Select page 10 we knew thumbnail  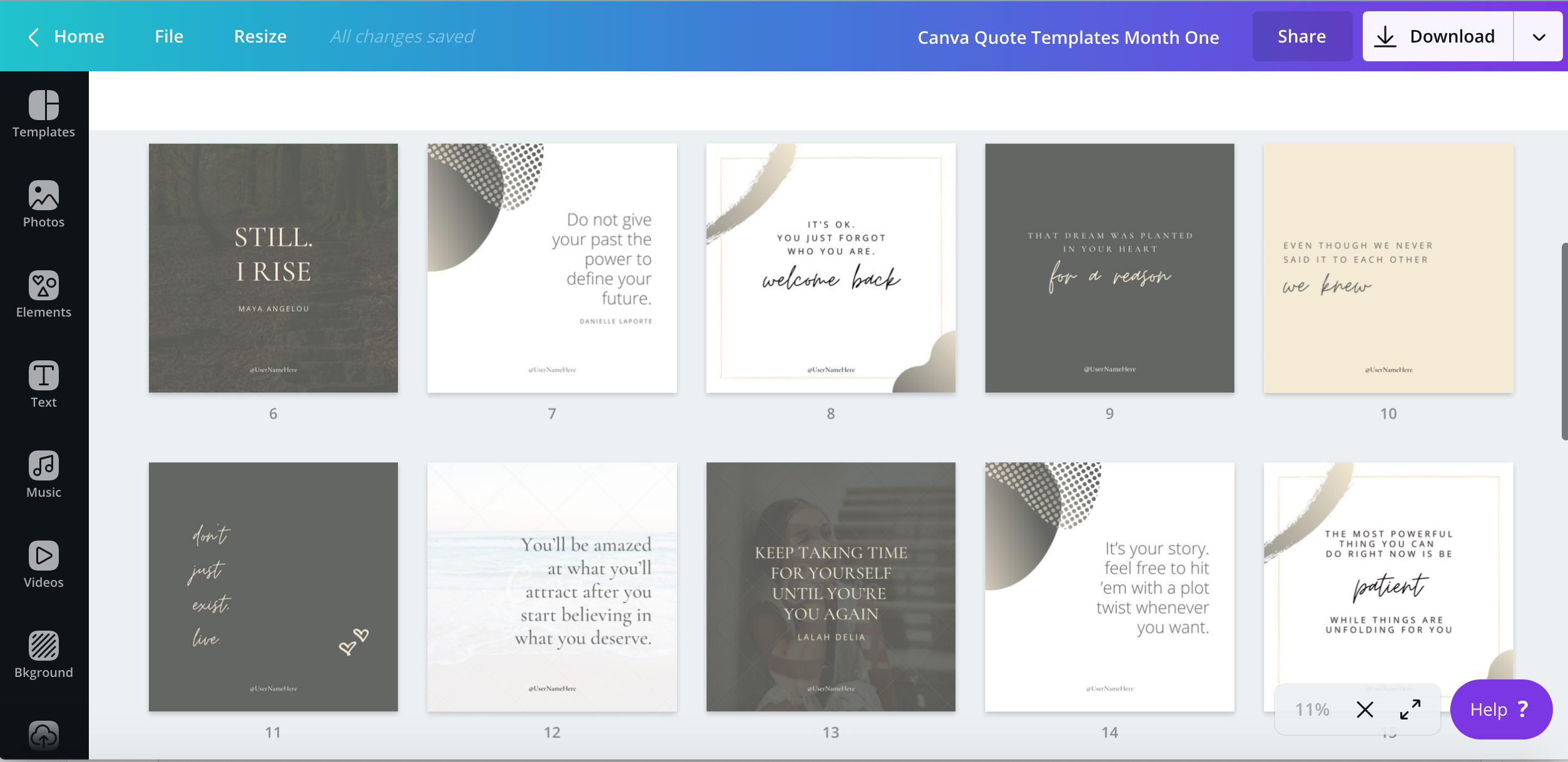tap(1388, 268)
